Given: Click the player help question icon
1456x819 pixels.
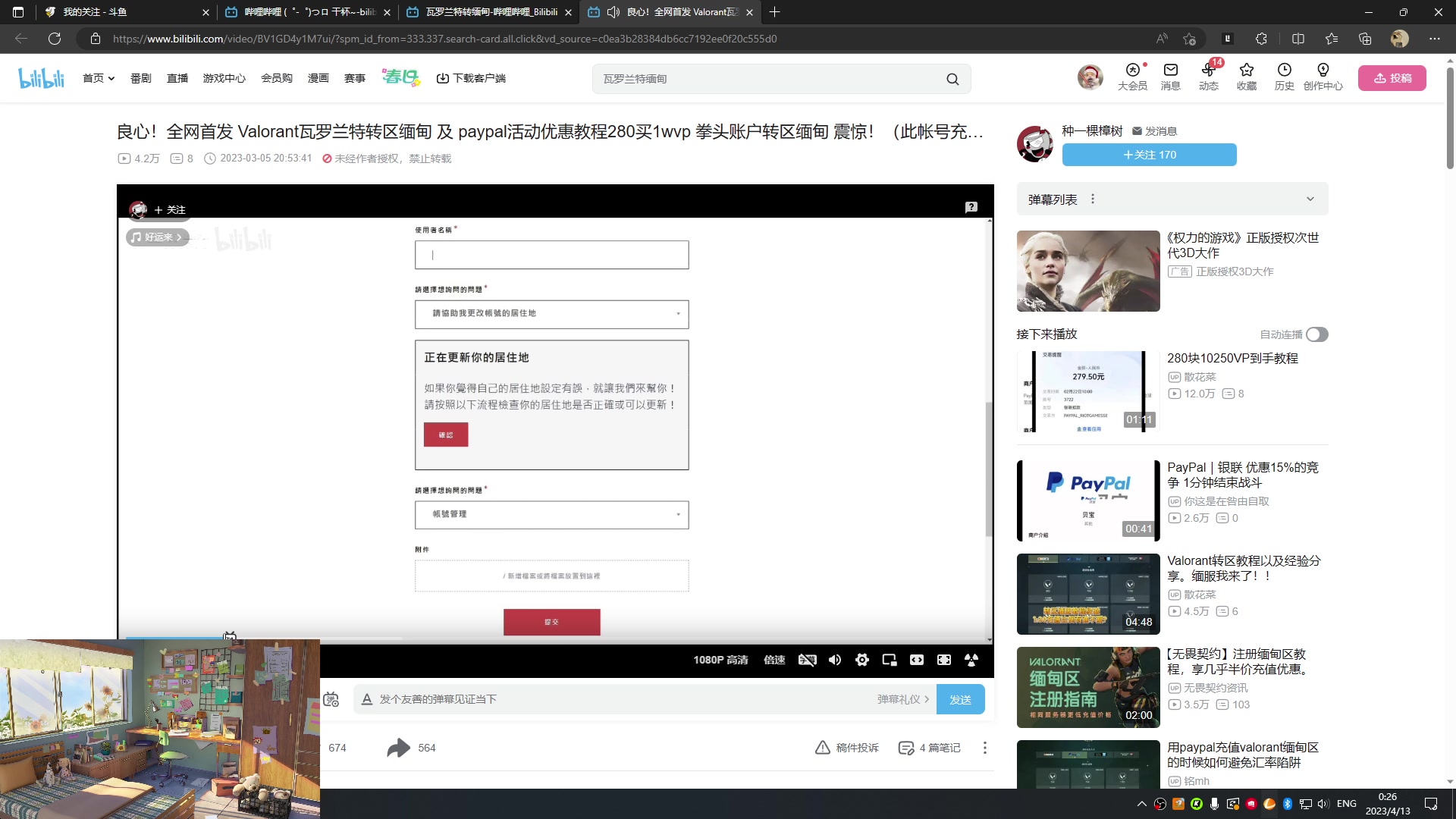Looking at the screenshot, I should click(x=971, y=207).
